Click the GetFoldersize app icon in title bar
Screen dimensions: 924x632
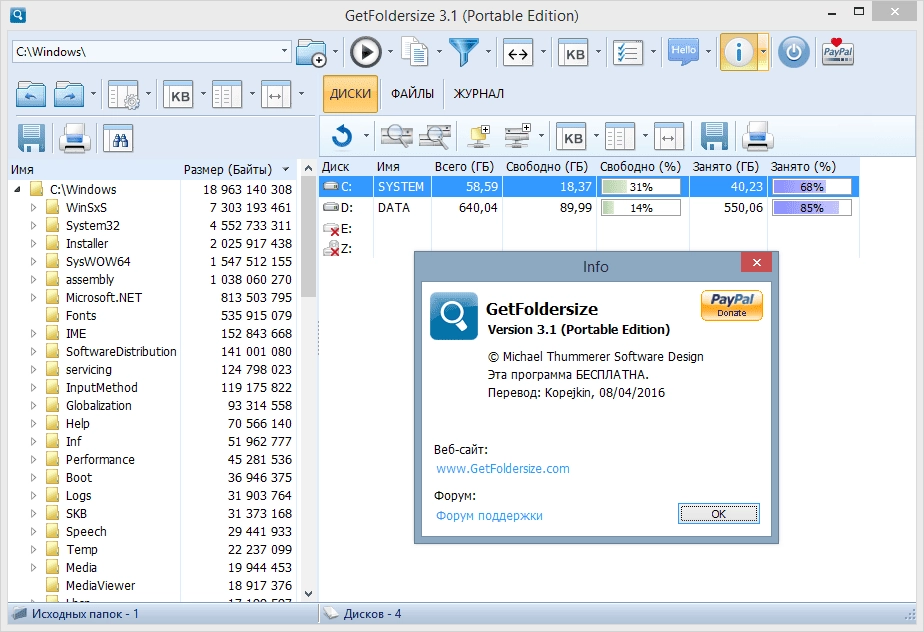pos(18,14)
